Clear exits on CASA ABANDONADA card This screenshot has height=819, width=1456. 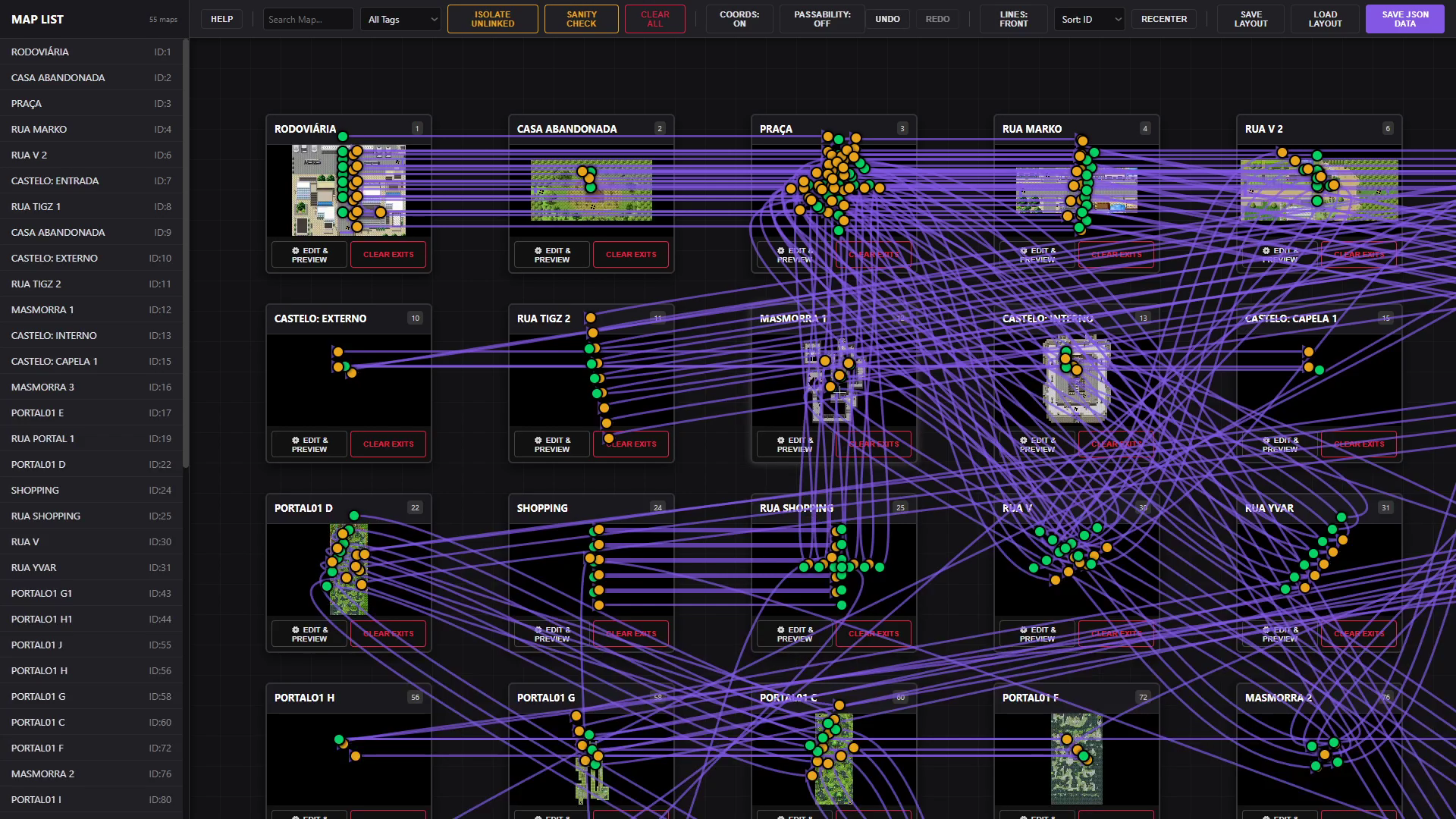pyautogui.click(x=631, y=255)
